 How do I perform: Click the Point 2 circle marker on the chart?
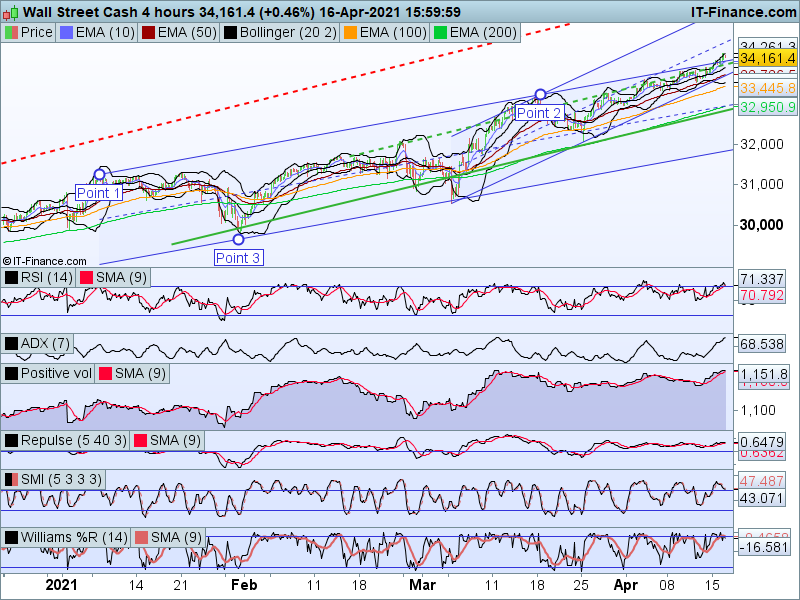(540, 94)
